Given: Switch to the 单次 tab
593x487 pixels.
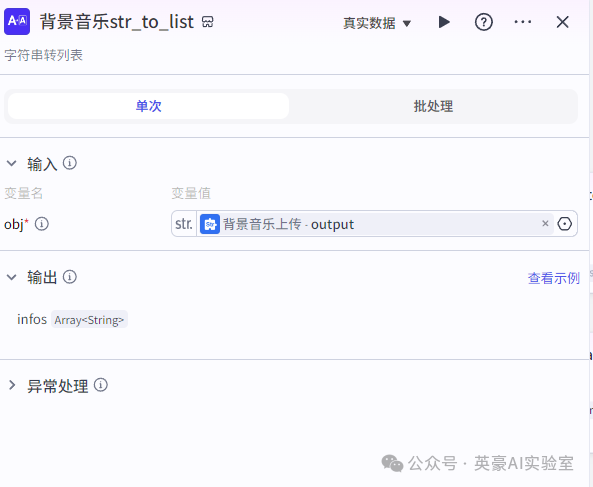Looking at the screenshot, I should coord(148,106).
